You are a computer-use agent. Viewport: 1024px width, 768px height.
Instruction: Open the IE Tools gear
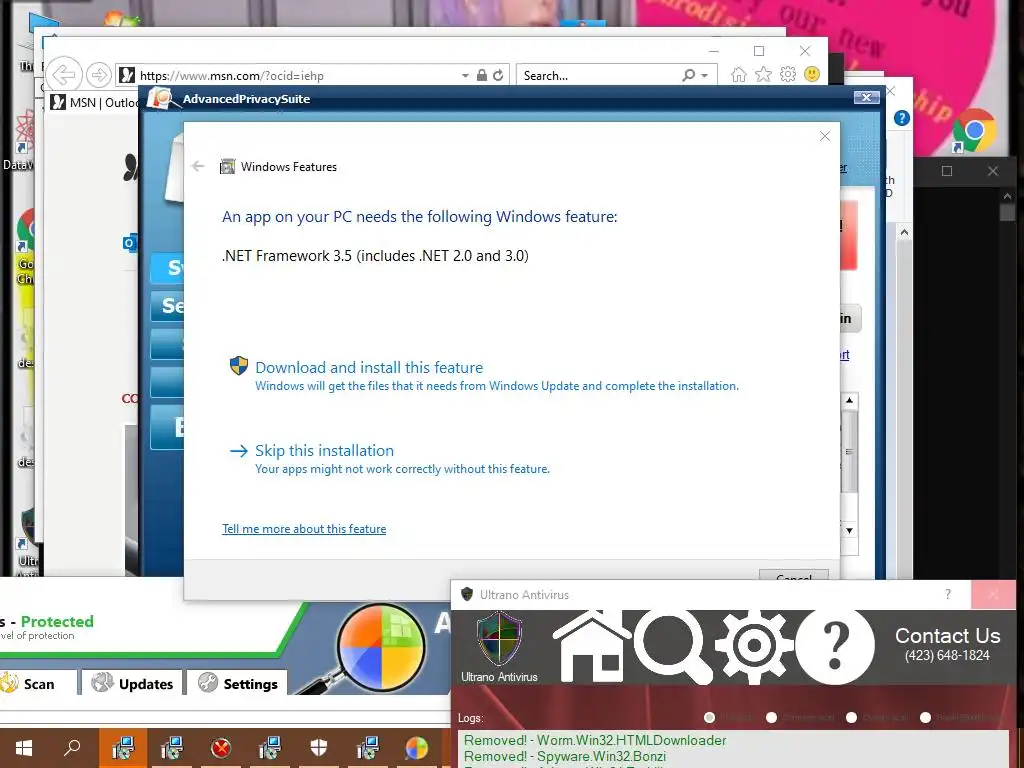coord(788,74)
